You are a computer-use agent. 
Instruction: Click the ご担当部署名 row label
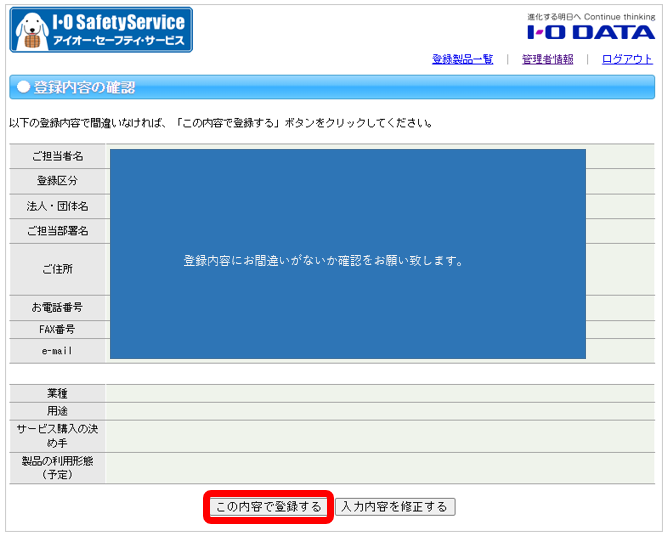(x=57, y=231)
